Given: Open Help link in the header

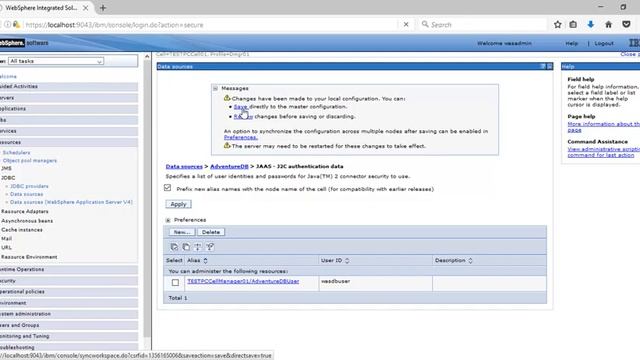Looking at the screenshot, I should pos(571,43).
